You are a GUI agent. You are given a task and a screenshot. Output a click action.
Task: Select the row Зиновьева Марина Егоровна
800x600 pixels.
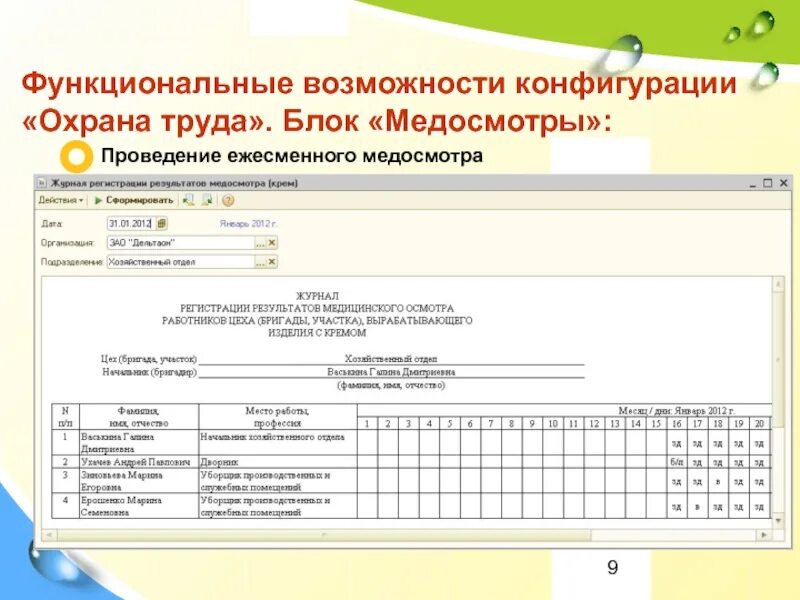pos(411,481)
